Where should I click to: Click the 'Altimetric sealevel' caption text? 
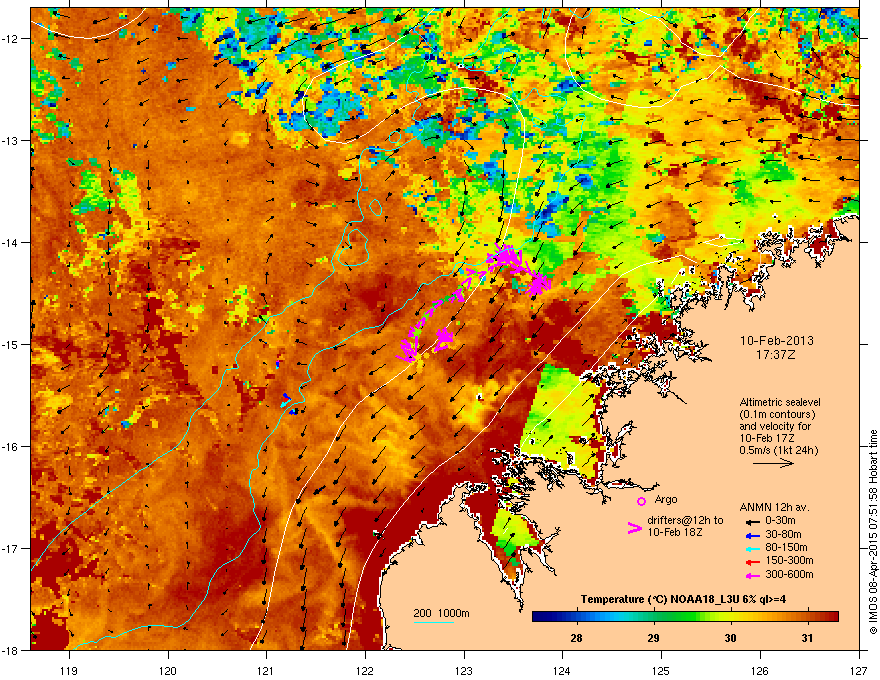click(780, 402)
